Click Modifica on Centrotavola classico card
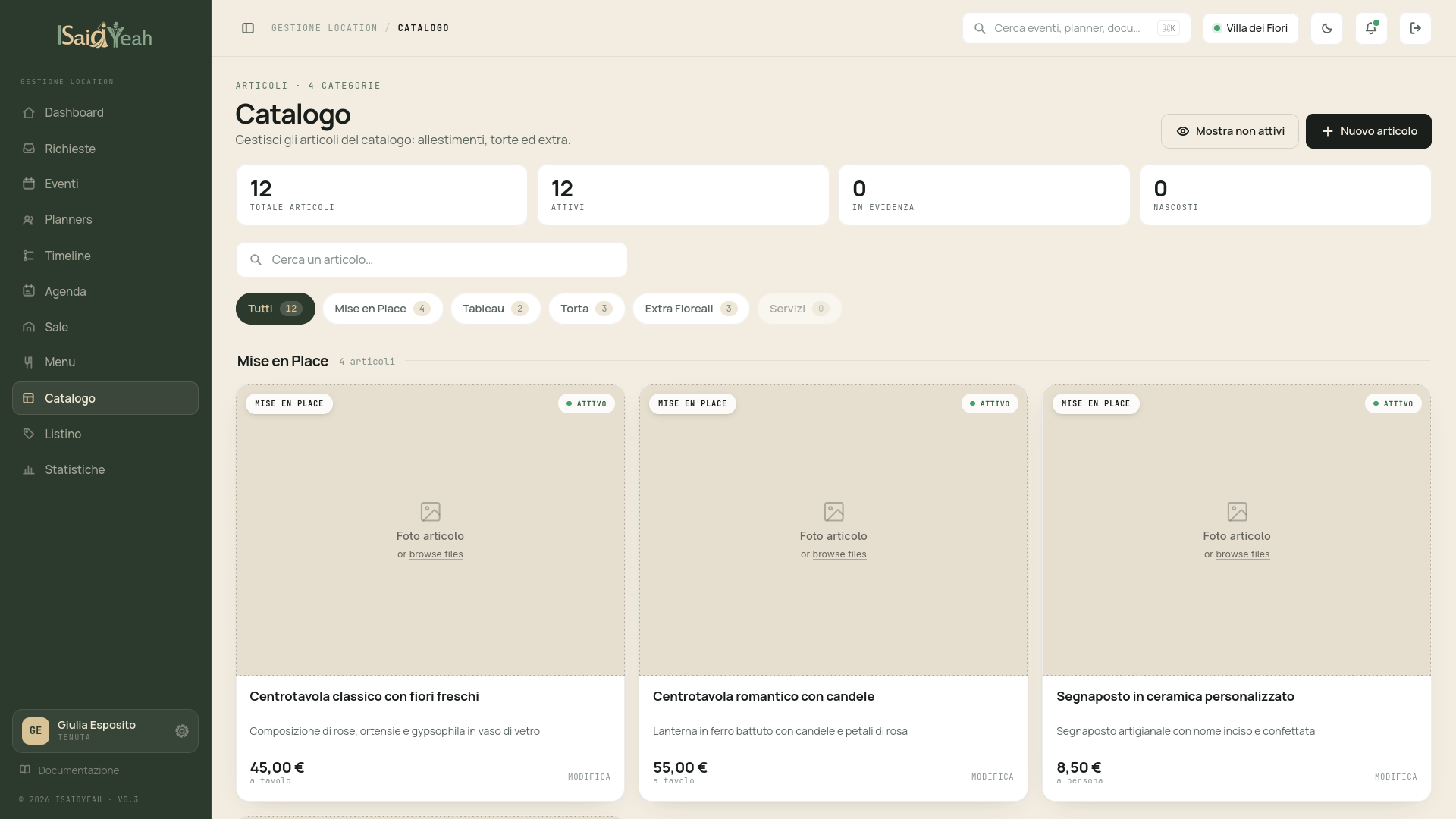1456x819 pixels. tap(589, 777)
